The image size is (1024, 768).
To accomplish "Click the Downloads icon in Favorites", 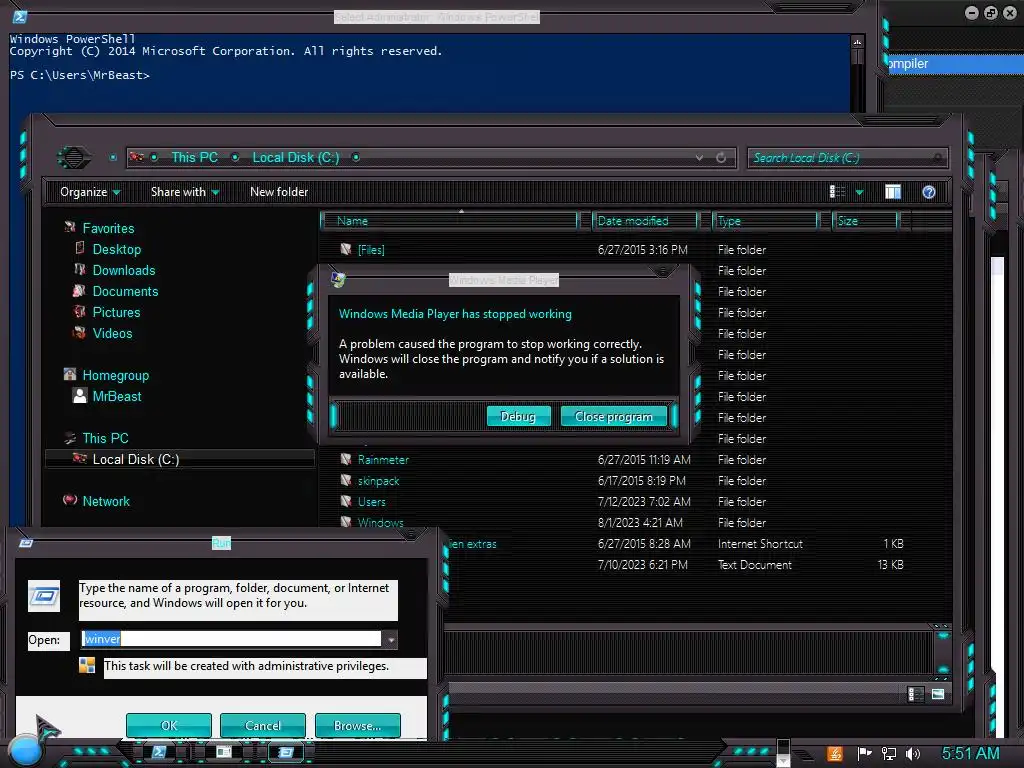I will pyautogui.click(x=80, y=269).
